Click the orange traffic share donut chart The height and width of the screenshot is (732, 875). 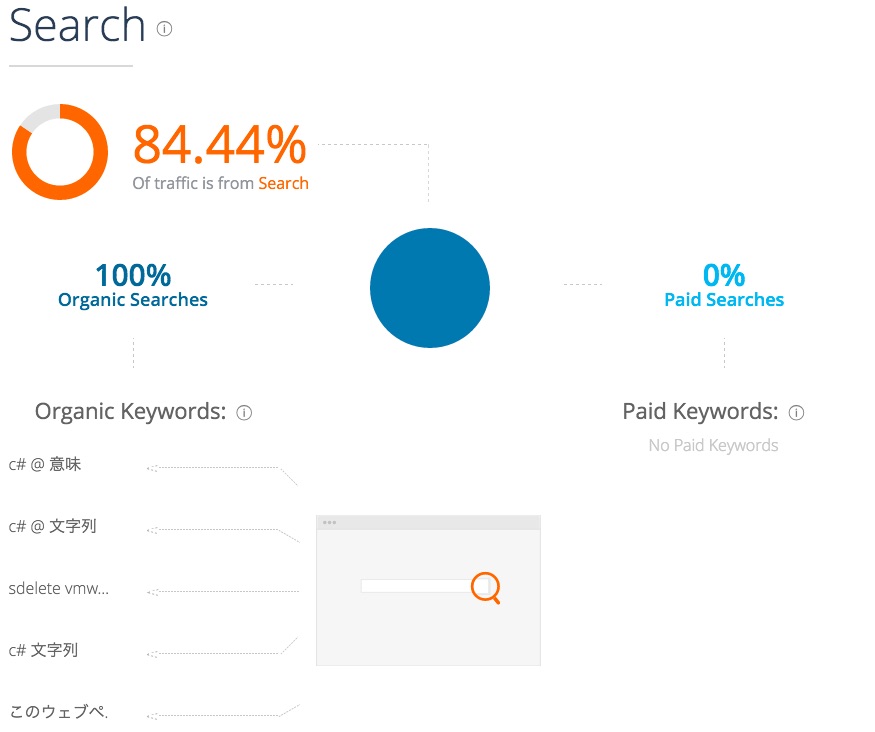click(60, 152)
